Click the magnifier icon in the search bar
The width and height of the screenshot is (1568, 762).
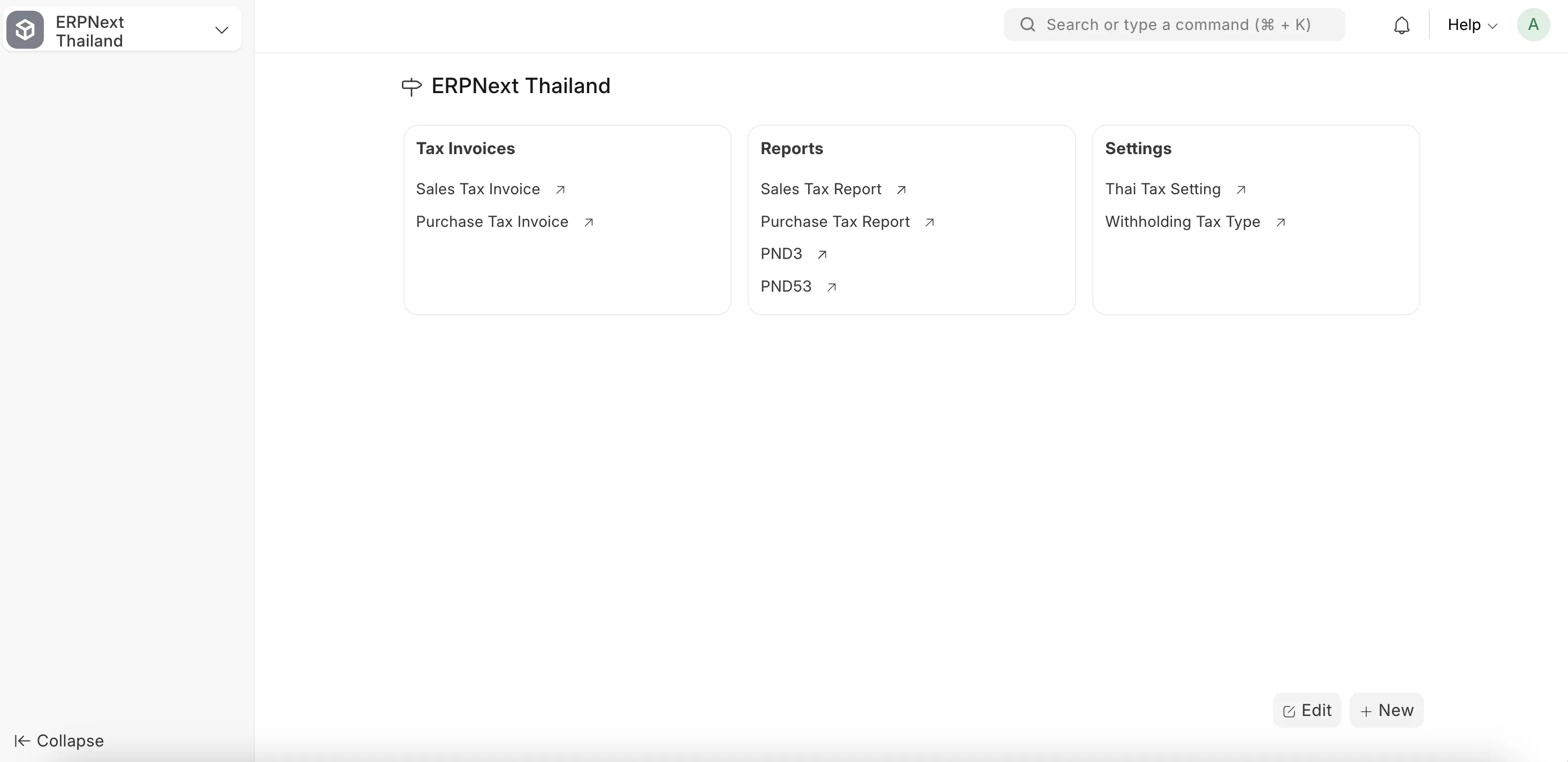coord(1027,25)
